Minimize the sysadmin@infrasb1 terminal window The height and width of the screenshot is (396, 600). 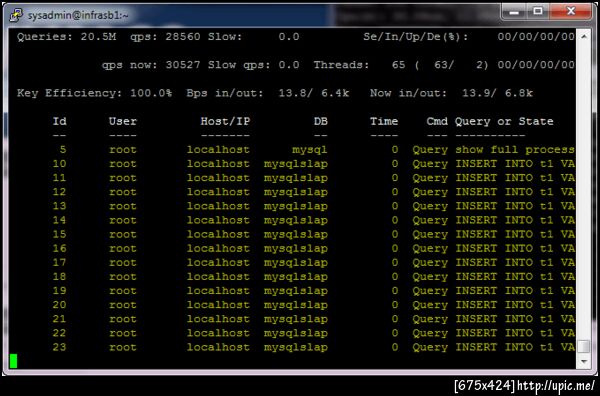tap(514, 12)
